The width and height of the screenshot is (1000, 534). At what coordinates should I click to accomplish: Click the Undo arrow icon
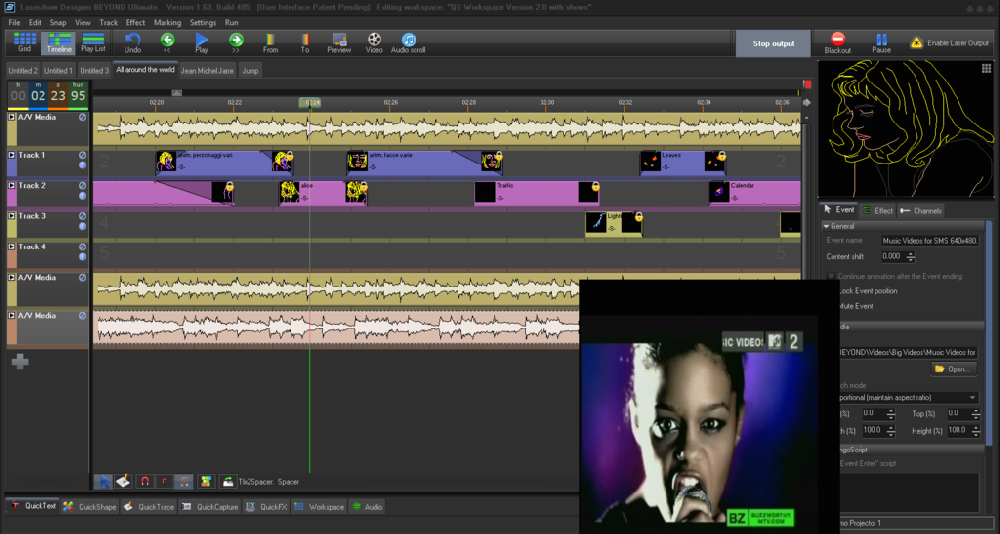click(x=133, y=39)
